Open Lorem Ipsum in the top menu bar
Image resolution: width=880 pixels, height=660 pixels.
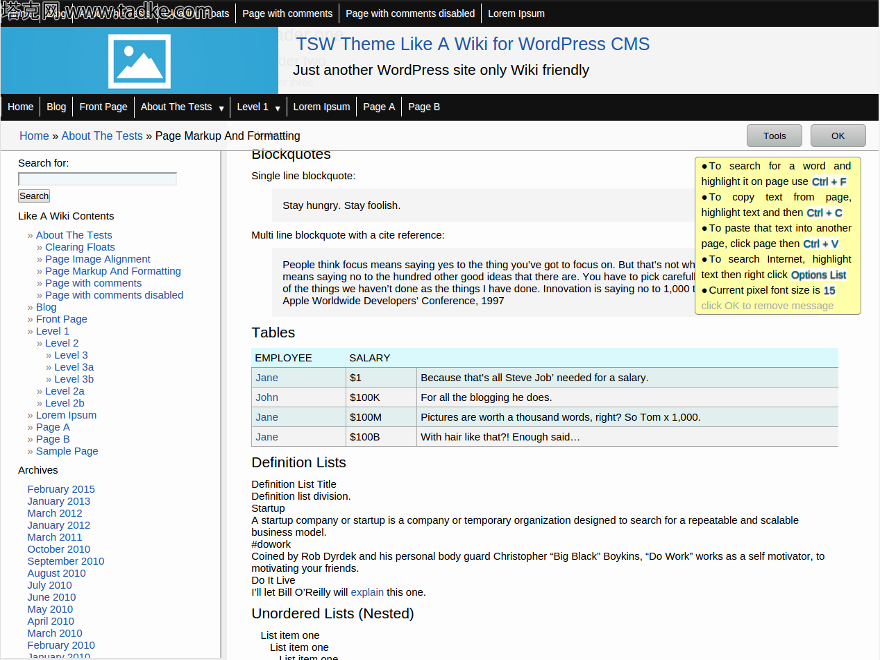[x=516, y=14]
